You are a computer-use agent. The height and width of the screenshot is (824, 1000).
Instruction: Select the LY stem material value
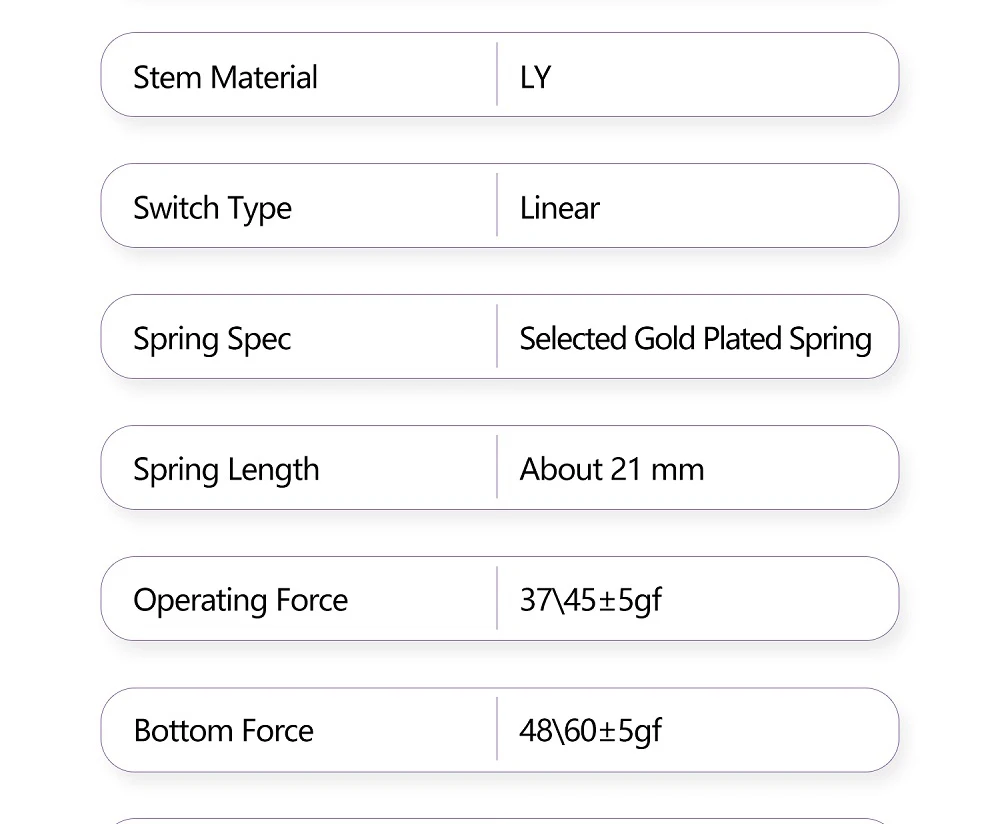[535, 77]
